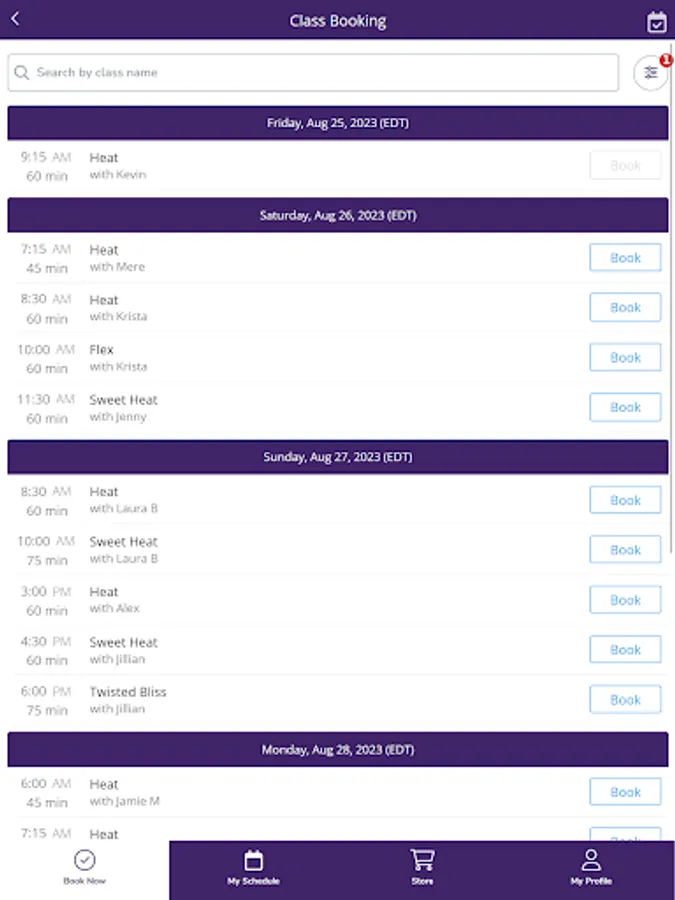Book the 3:00 PM Heat with Alex
Viewport: 675px width, 900px height.
click(x=625, y=600)
